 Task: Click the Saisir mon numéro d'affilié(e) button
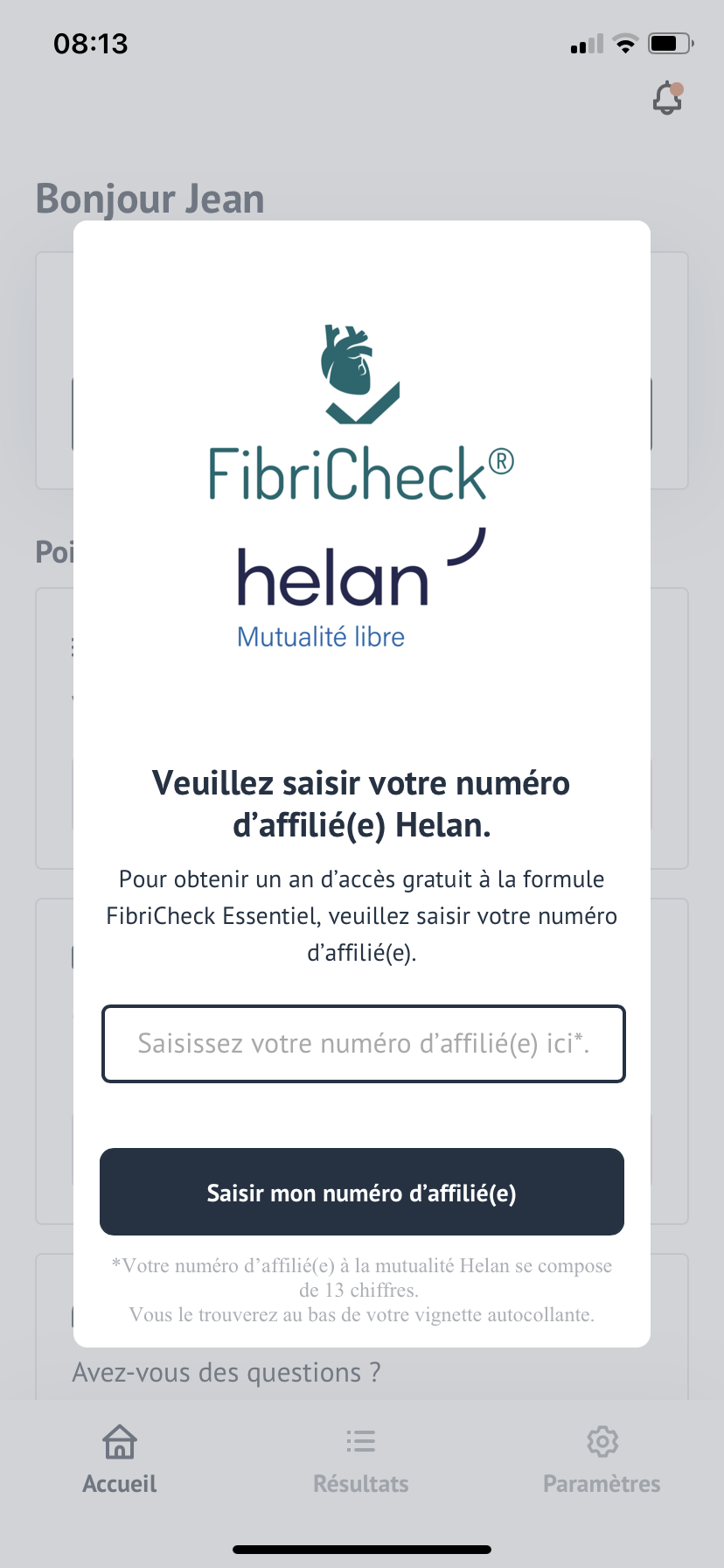[362, 1192]
